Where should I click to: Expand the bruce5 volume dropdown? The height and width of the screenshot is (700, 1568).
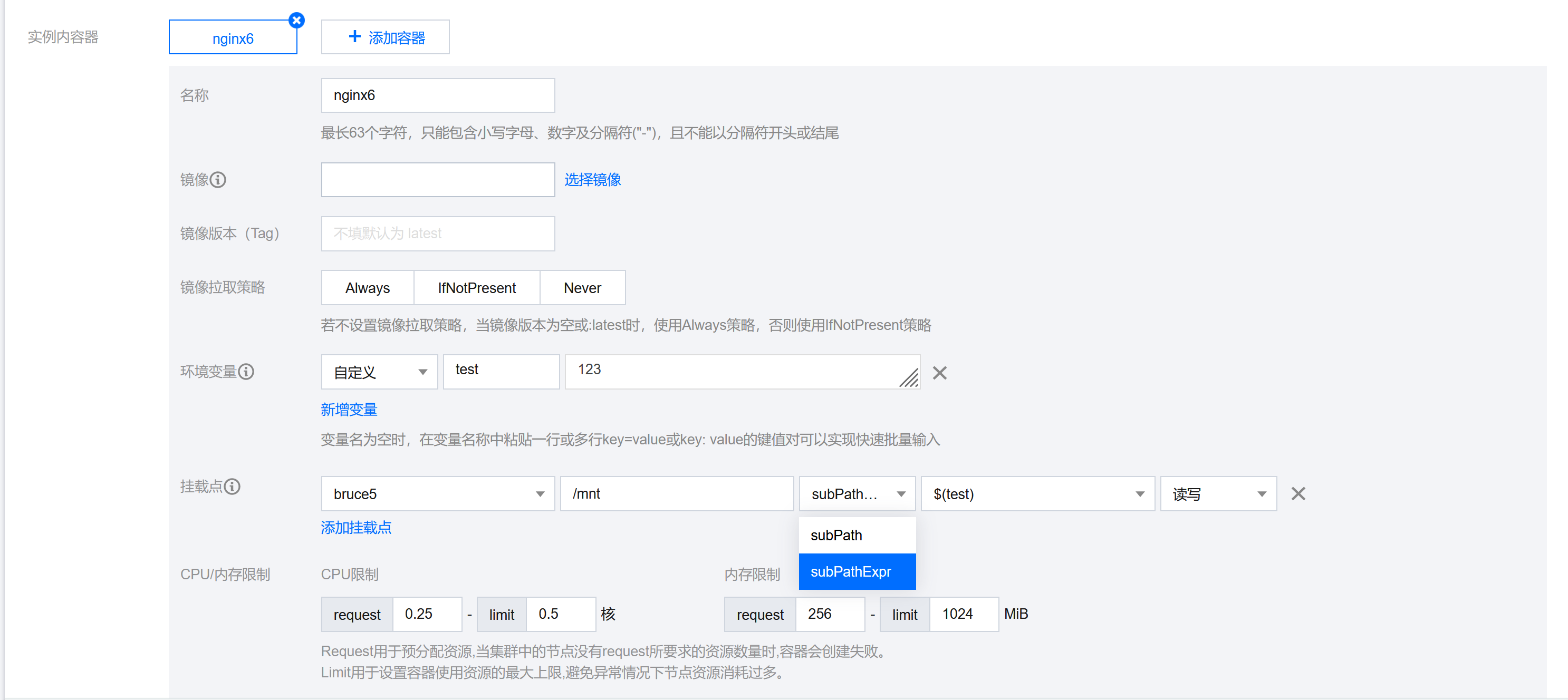(438, 494)
